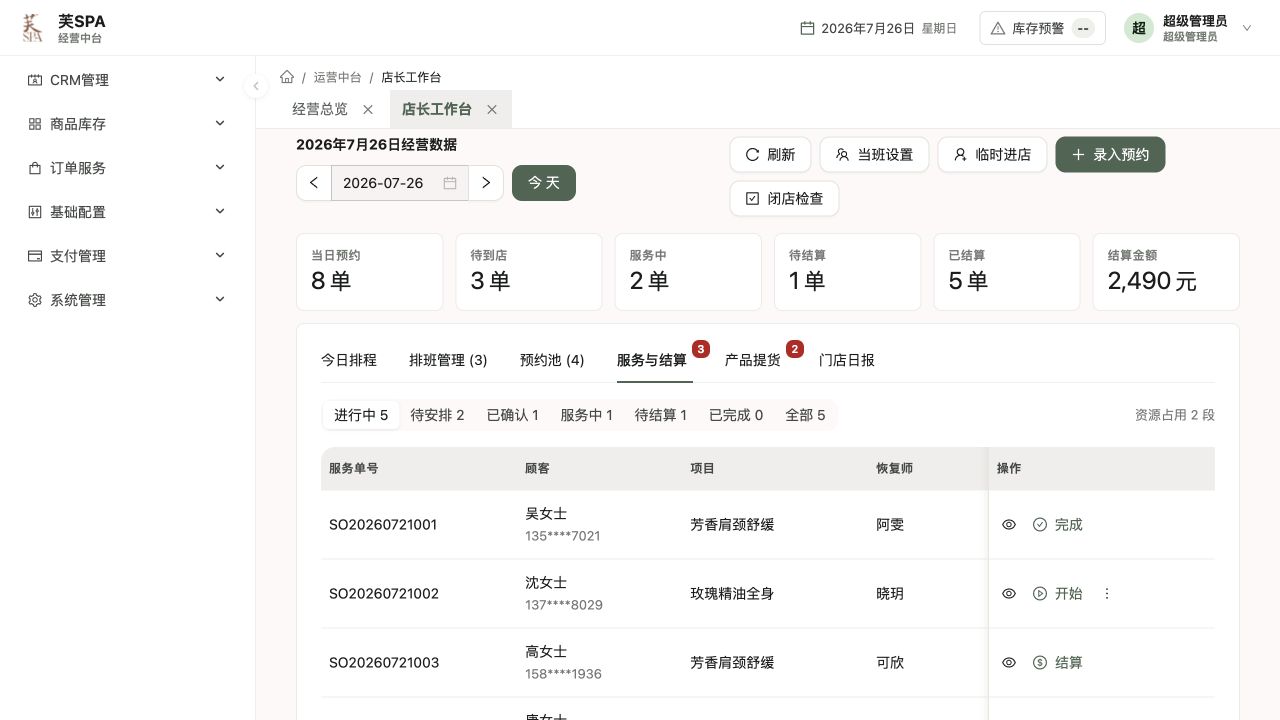Close the 店长工作台 tab
The height and width of the screenshot is (720, 1280).
point(492,109)
